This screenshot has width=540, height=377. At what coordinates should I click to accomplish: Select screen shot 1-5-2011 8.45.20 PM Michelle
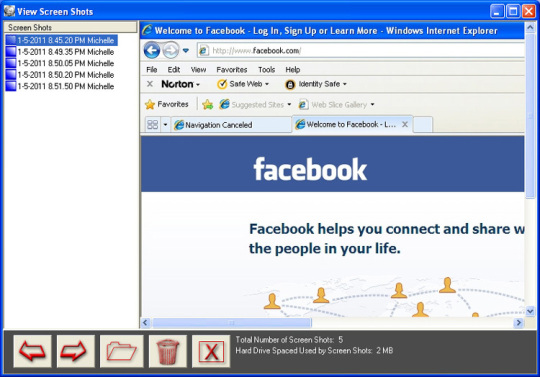coord(61,40)
